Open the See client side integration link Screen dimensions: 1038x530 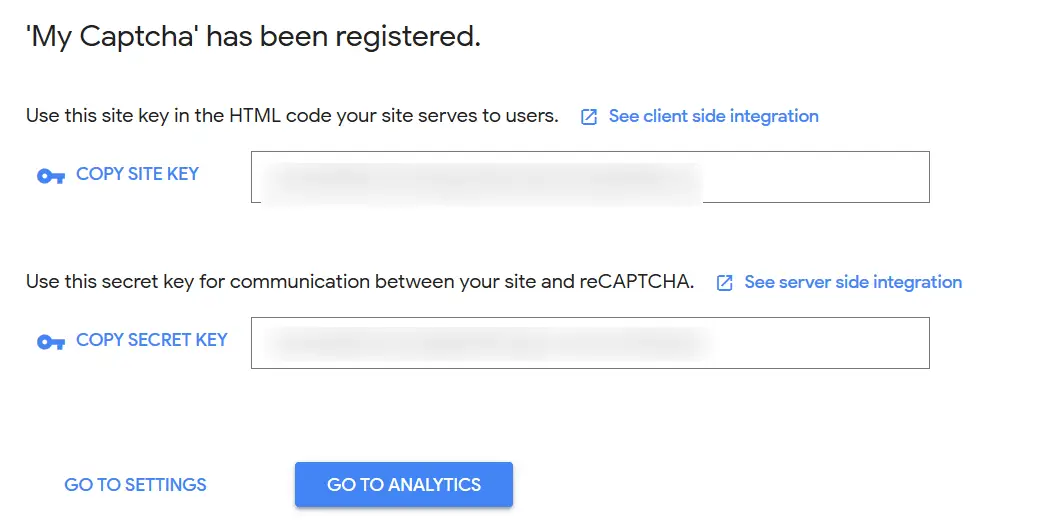[x=713, y=116]
